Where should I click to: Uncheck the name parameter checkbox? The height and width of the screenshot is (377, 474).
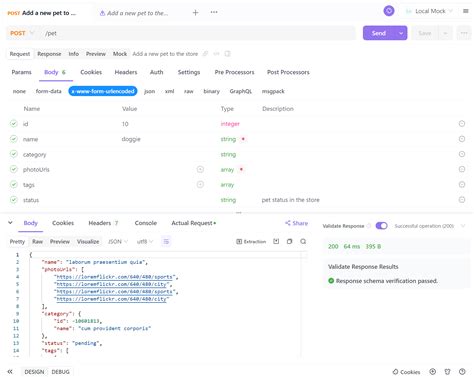click(14, 139)
